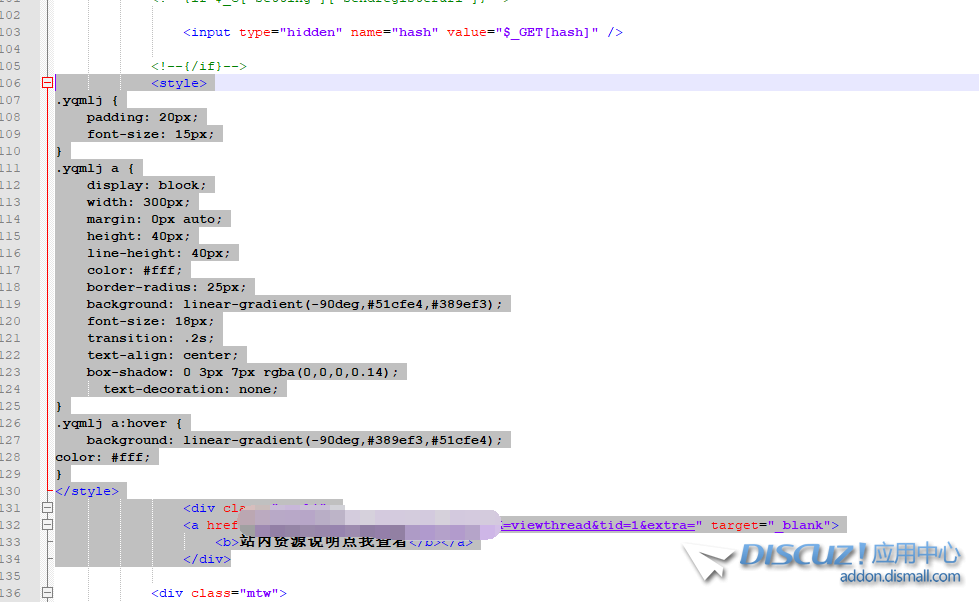Collapse fold marker beside the yqmlj div line

pos(47,508)
